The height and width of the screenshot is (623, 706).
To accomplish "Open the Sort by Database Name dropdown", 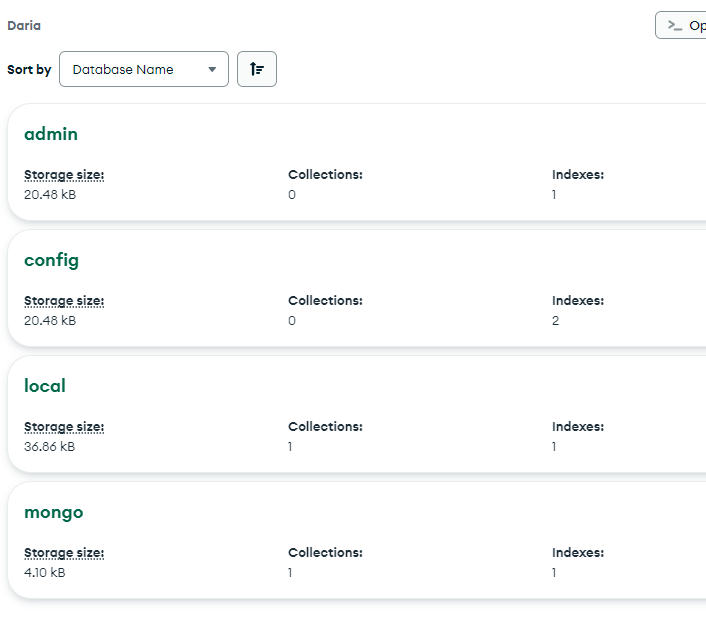I will pos(143,69).
